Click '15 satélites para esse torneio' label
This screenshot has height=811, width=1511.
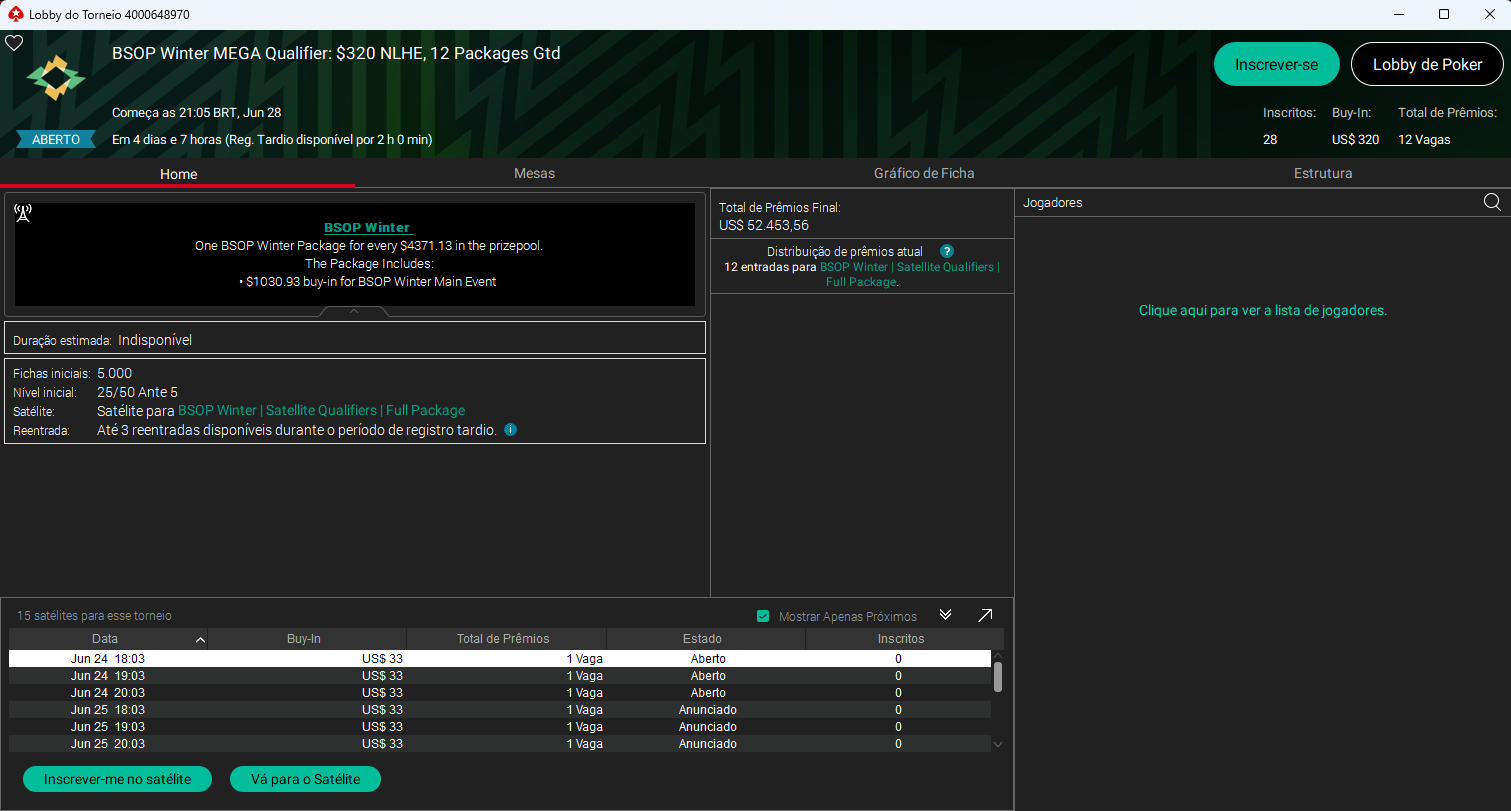[94, 616]
